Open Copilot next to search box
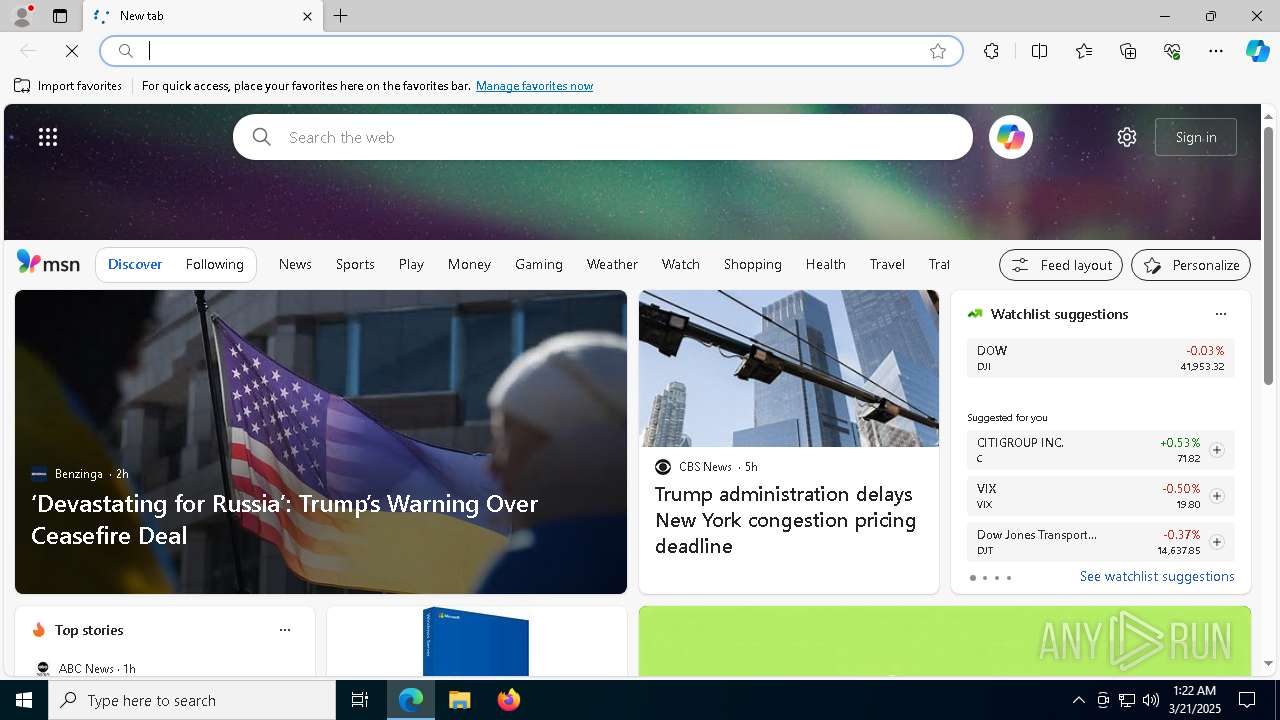Image resolution: width=1280 pixels, height=720 pixels. [x=1010, y=137]
